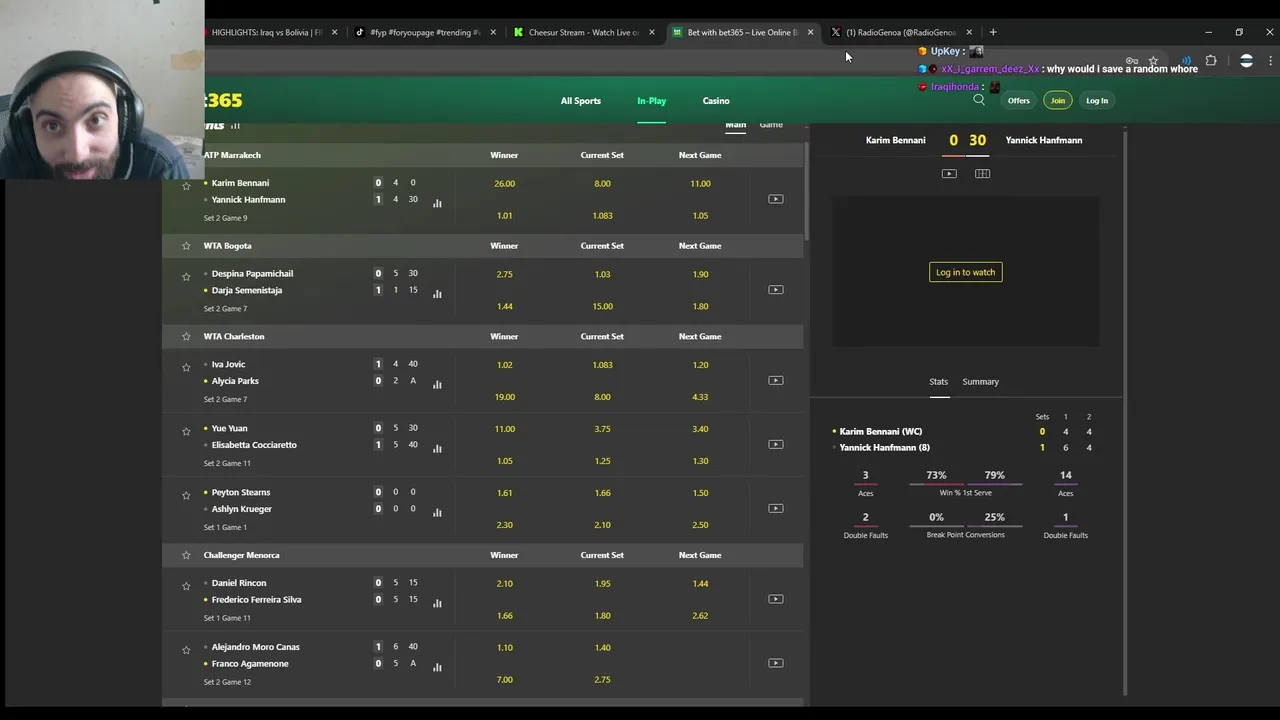The width and height of the screenshot is (1280, 720).
Task: Open stats chart for Yue Yuan vs Cocciaretto
Action: tap(437, 449)
